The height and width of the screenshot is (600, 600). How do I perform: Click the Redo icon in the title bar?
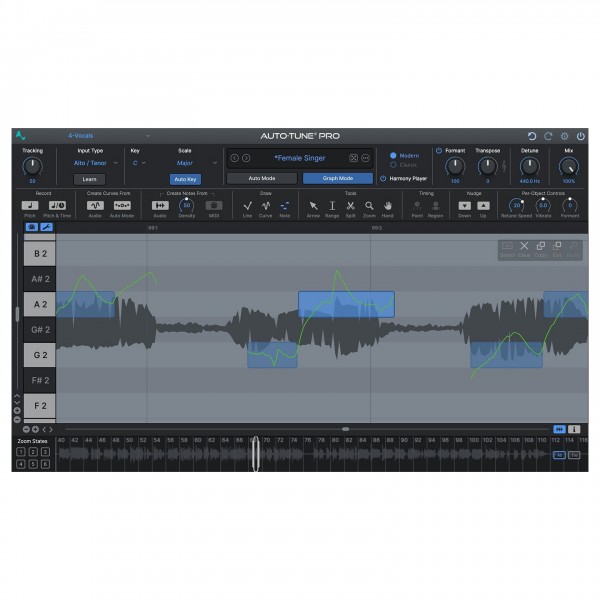coord(548,136)
